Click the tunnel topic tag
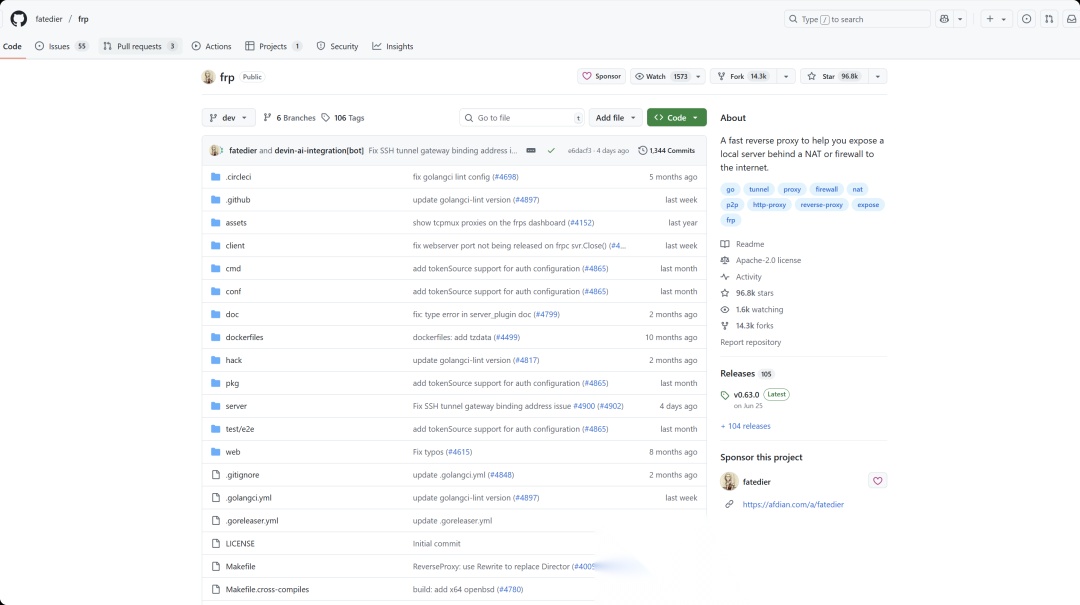Screen dimensions: 1080x605 tap(758, 189)
